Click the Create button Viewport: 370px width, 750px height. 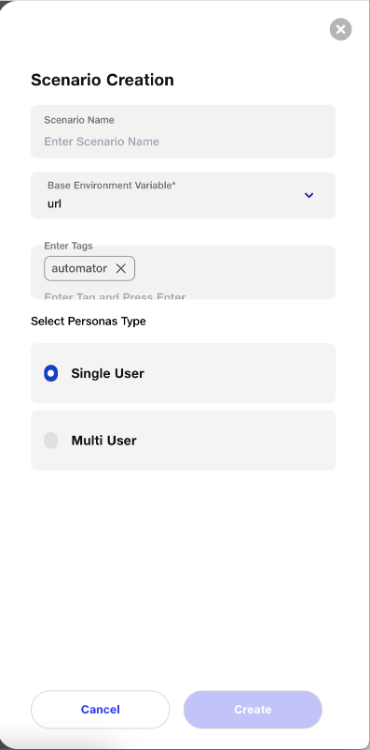point(252,709)
